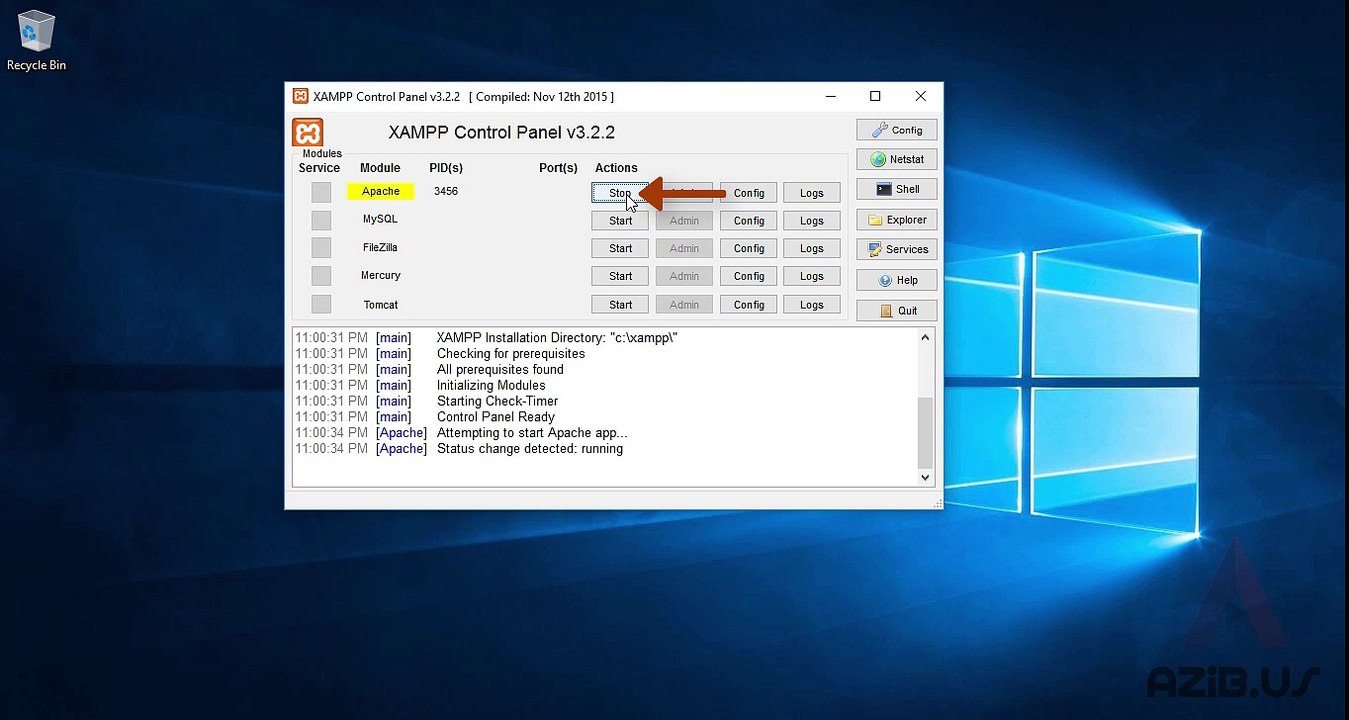Stop the Apache module

pos(620,193)
